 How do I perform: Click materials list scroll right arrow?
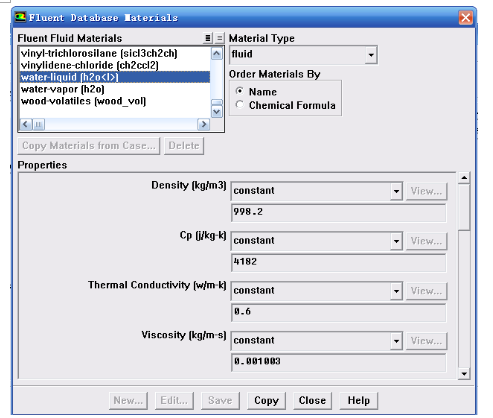coord(203,124)
